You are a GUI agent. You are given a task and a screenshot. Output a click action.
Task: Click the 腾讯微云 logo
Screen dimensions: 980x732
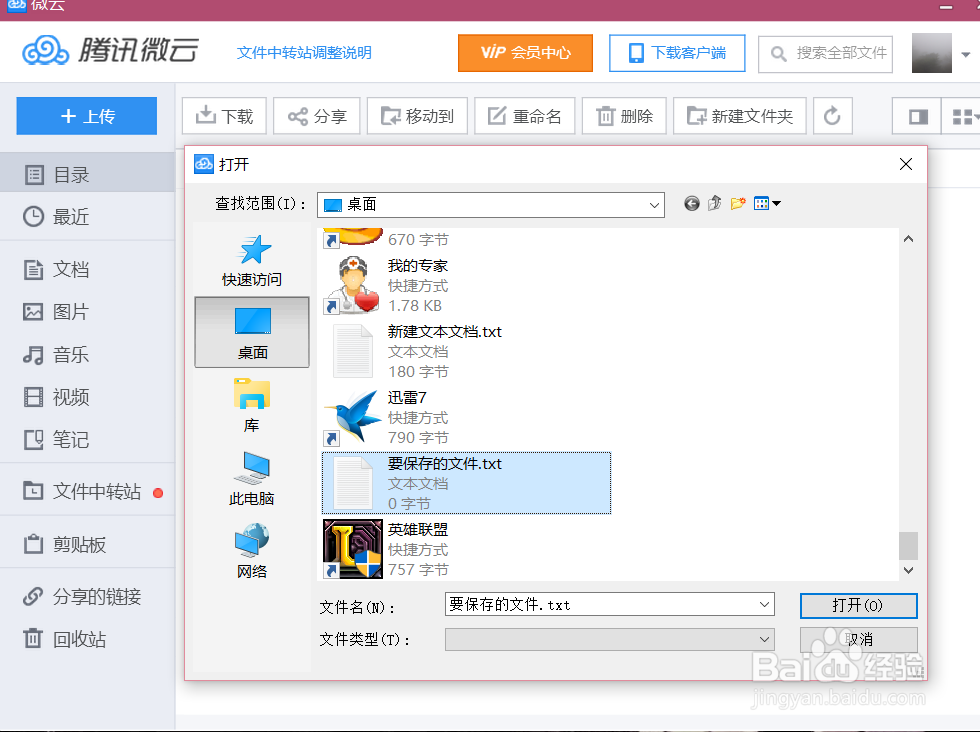click(x=111, y=50)
